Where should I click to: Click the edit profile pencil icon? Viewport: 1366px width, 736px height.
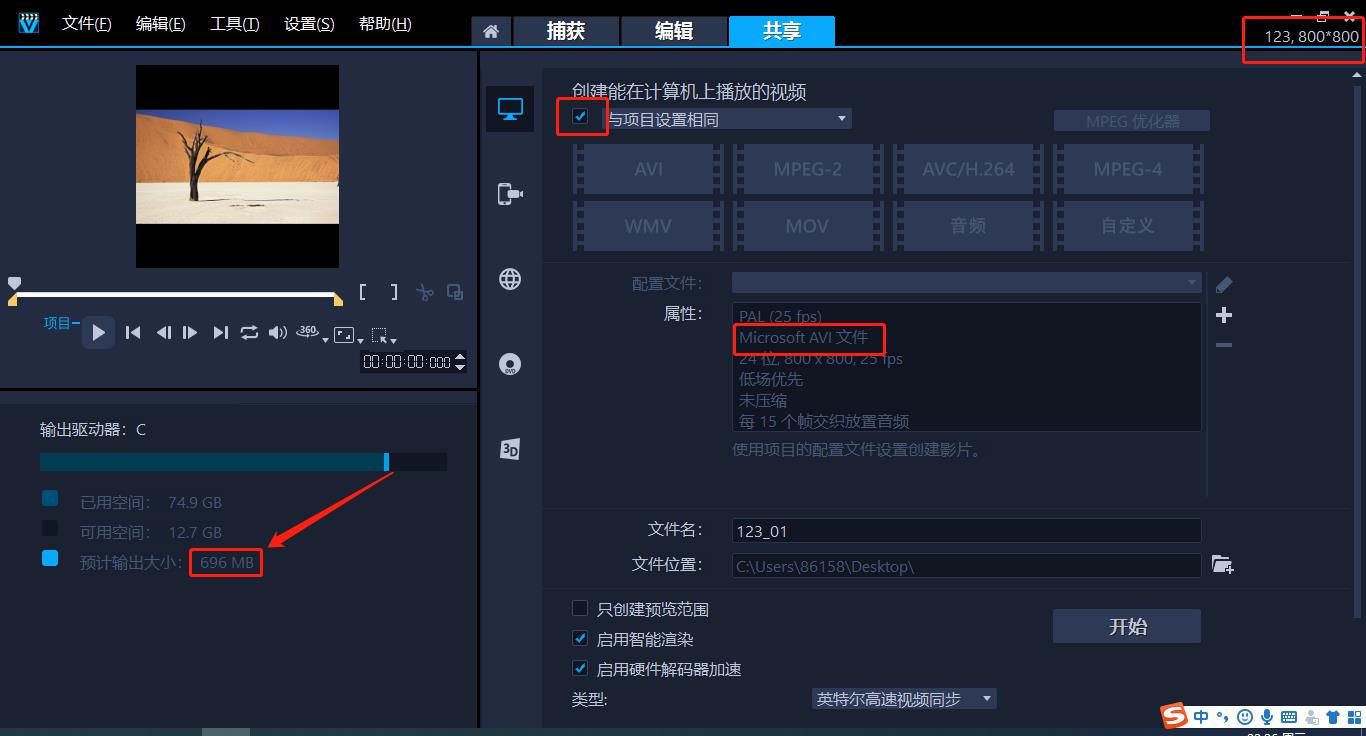pyautogui.click(x=1224, y=283)
